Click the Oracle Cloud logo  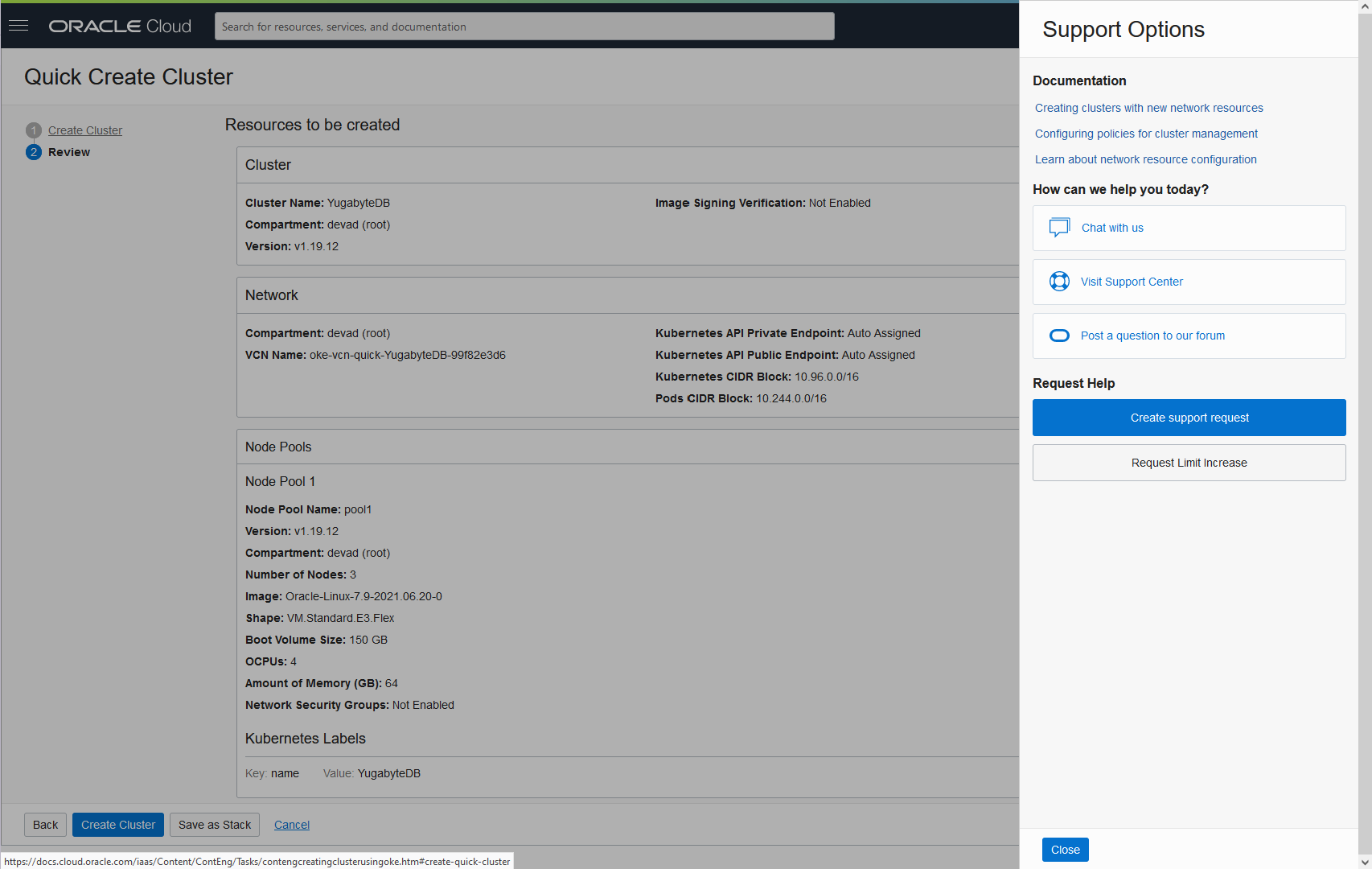tap(119, 25)
